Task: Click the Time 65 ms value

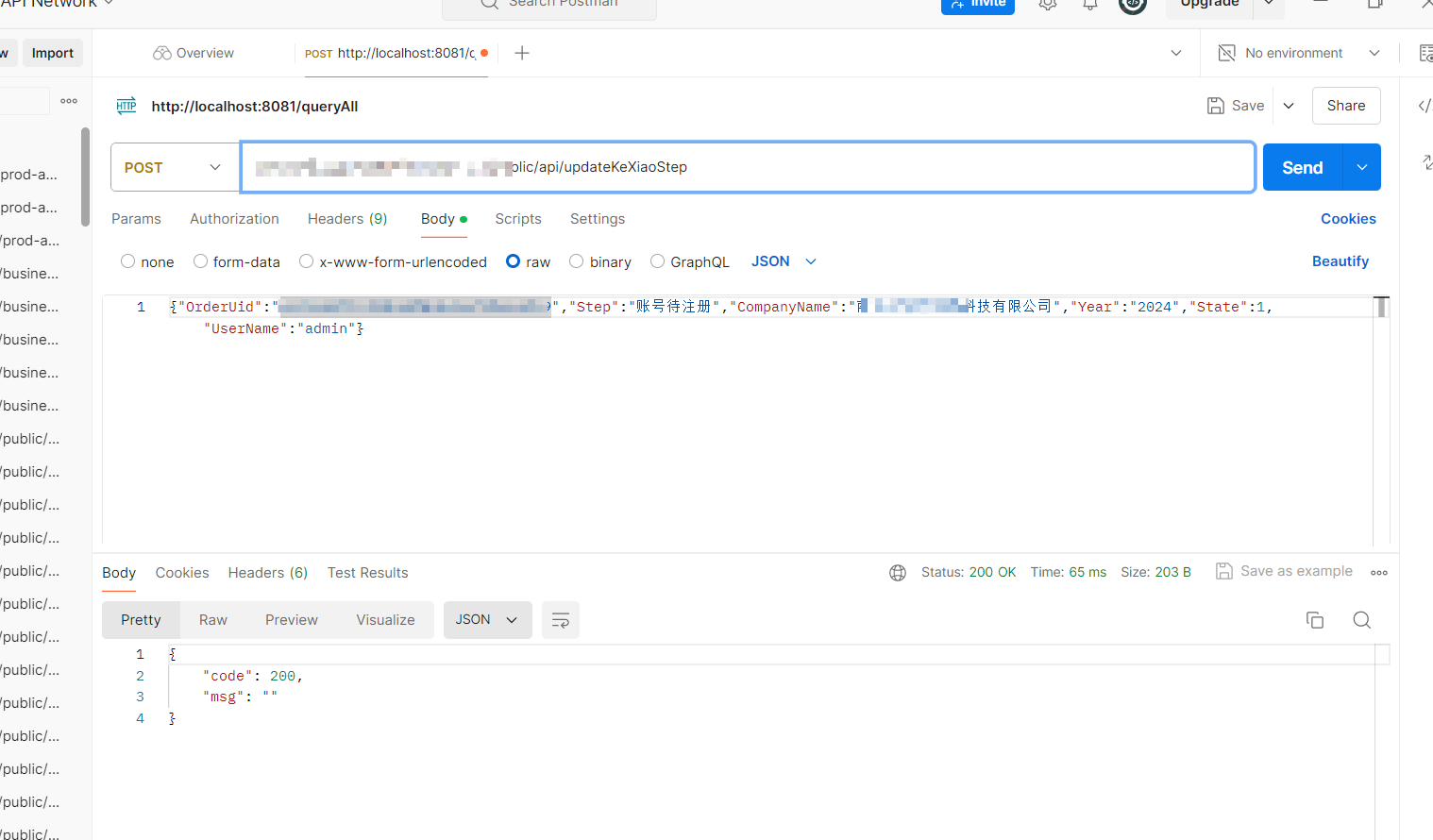Action: tap(1087, 573)
